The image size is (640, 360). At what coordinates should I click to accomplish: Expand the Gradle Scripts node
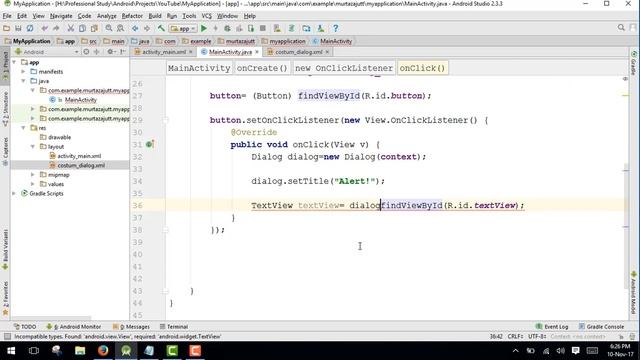coord(14,193)
